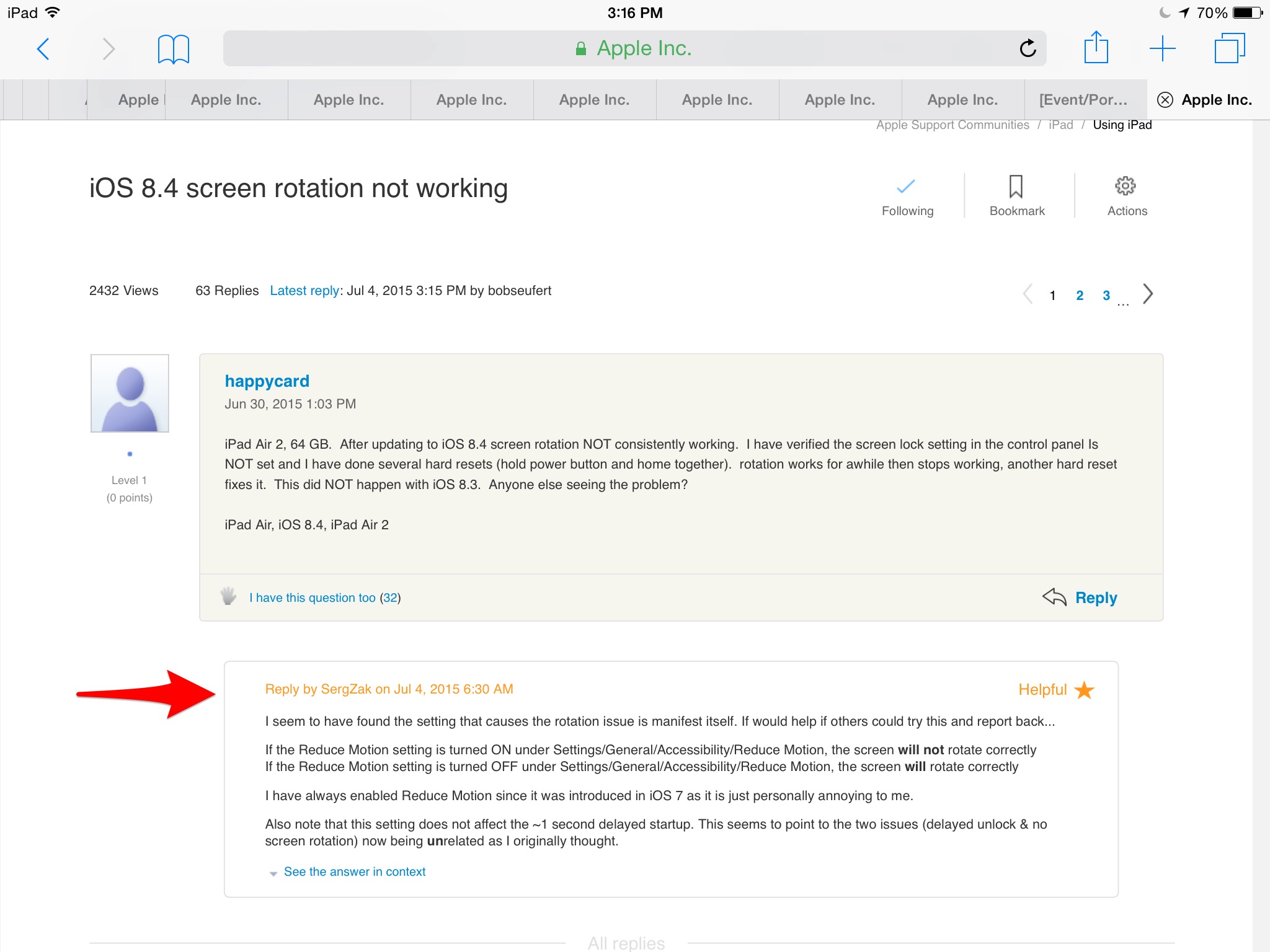Click the Bookmark ribbon icon
The height and width of the screenshot is (952, 1270).
click(1016, 187)
